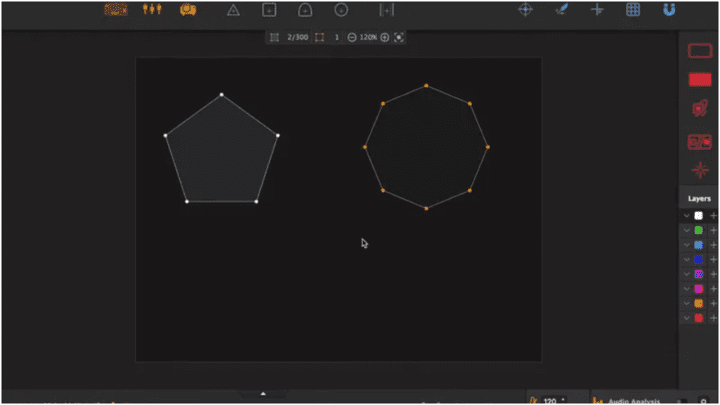720x405 pixels.
Task: Click the red star-burst crosshair icon
Action: pyautogui.click(x=700, y=170)
